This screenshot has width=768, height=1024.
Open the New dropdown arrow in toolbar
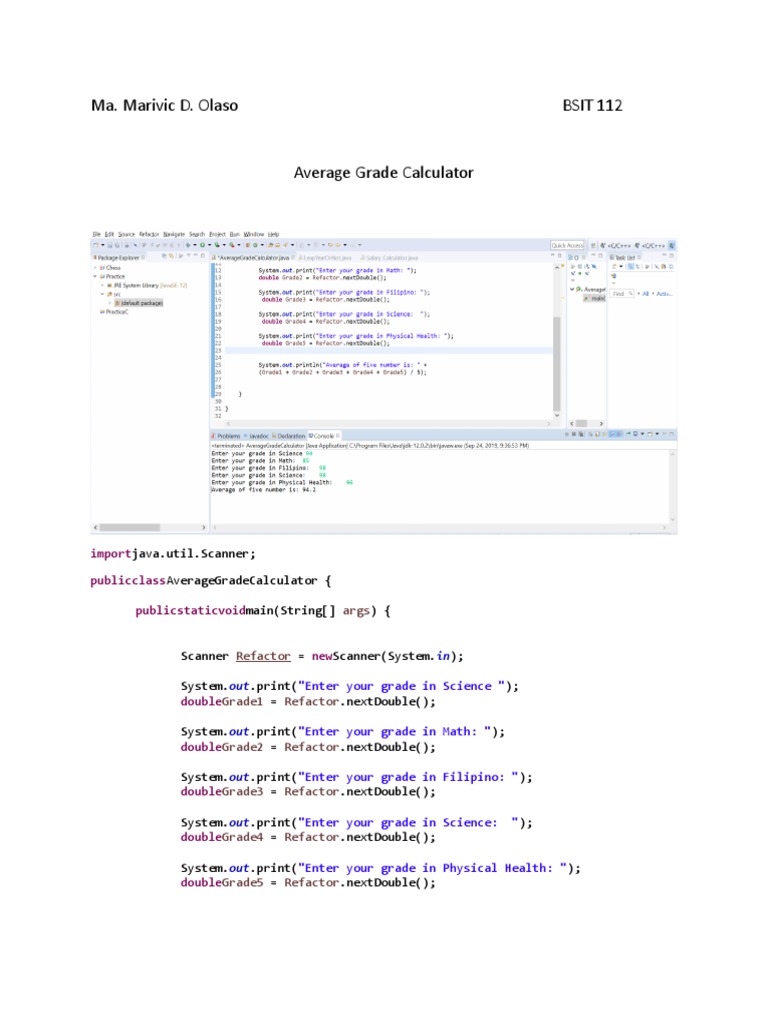[103, 245]
